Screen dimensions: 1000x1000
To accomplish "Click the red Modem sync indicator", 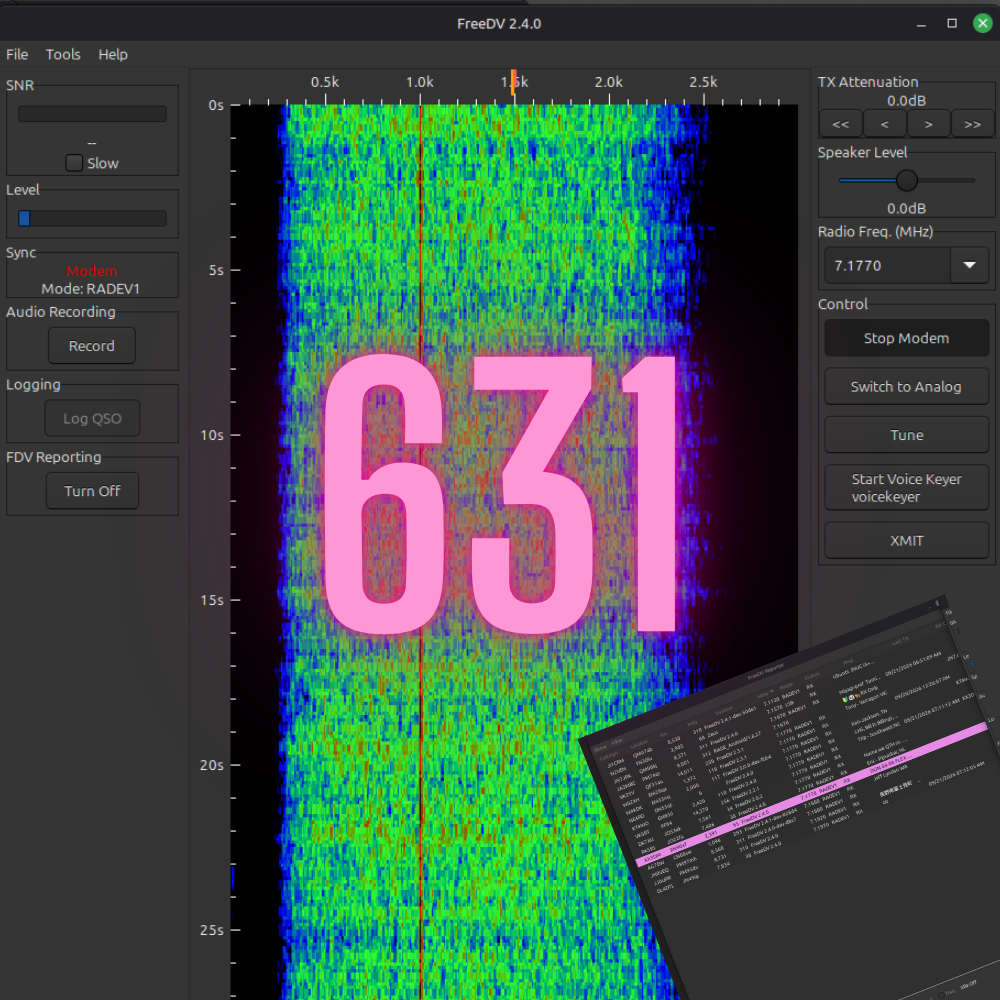I will click(91, 271).
